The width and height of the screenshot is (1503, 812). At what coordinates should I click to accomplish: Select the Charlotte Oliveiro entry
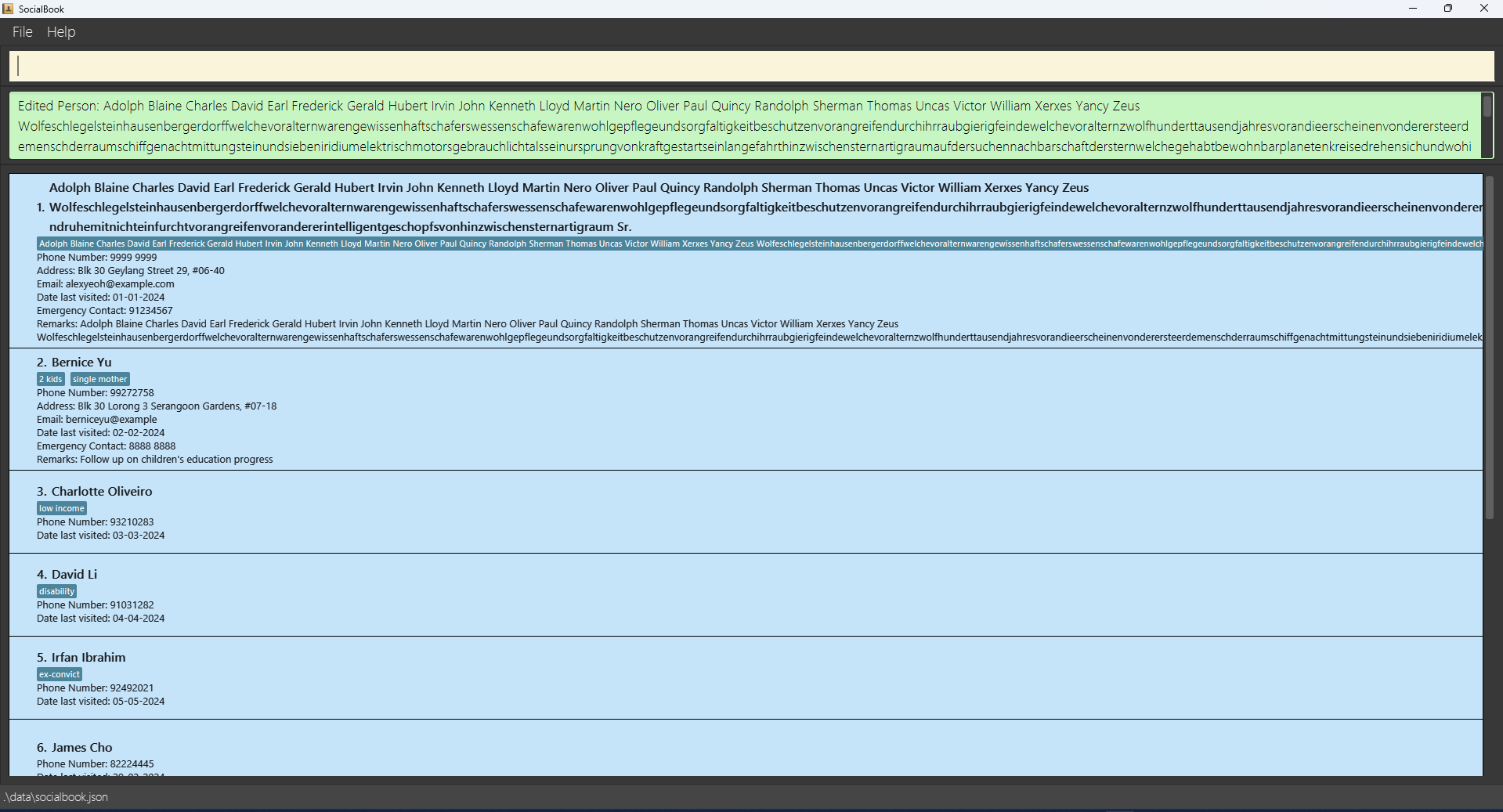(x=746, y=512)
